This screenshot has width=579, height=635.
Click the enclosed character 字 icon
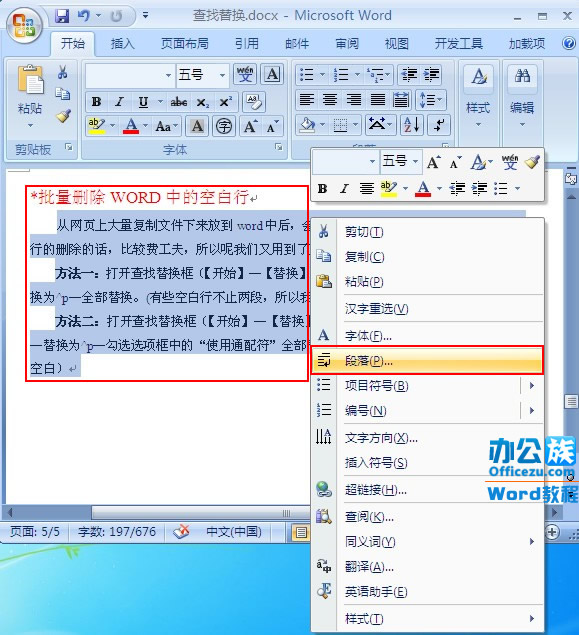224,126
